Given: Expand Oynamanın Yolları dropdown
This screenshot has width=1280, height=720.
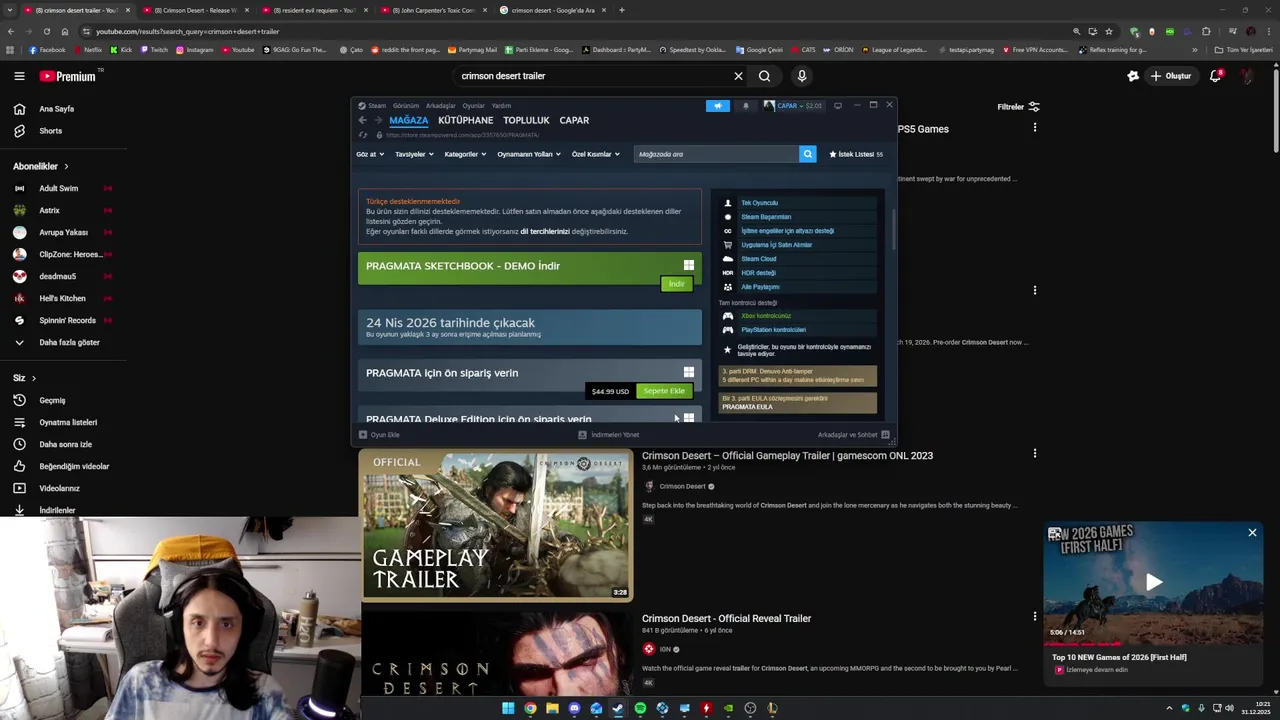Looking at the screenshot, I should 529,154.
